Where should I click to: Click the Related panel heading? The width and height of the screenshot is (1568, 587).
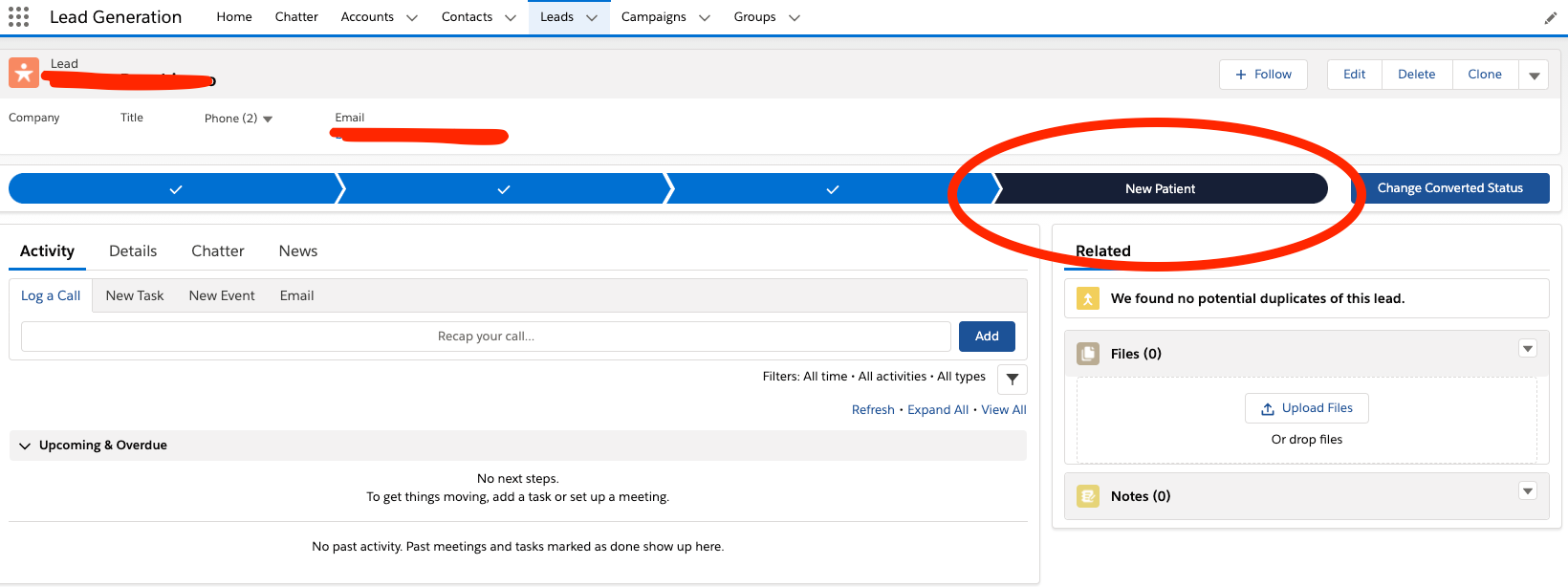[1103, 250]
